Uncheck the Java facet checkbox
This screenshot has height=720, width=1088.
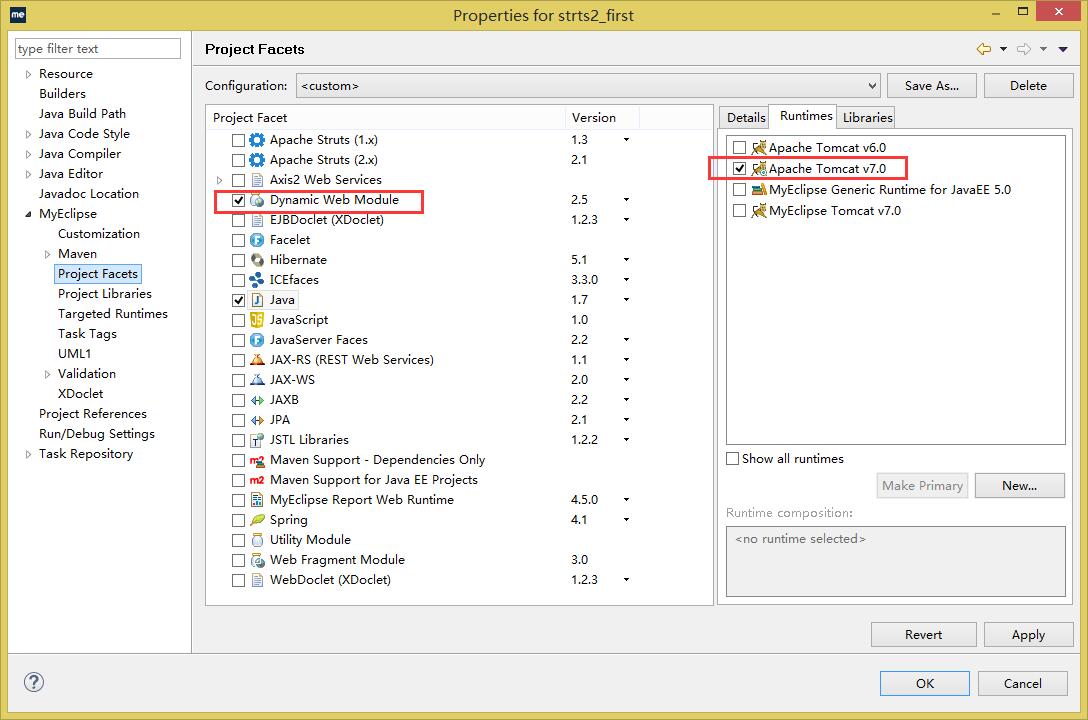click(x=238, y=300)
